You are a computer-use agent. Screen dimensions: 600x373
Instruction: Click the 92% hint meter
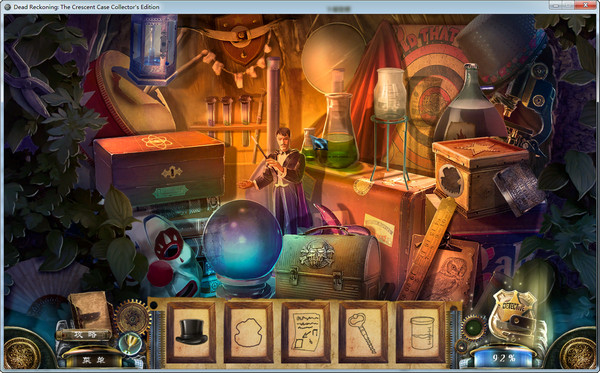(504, 358)
